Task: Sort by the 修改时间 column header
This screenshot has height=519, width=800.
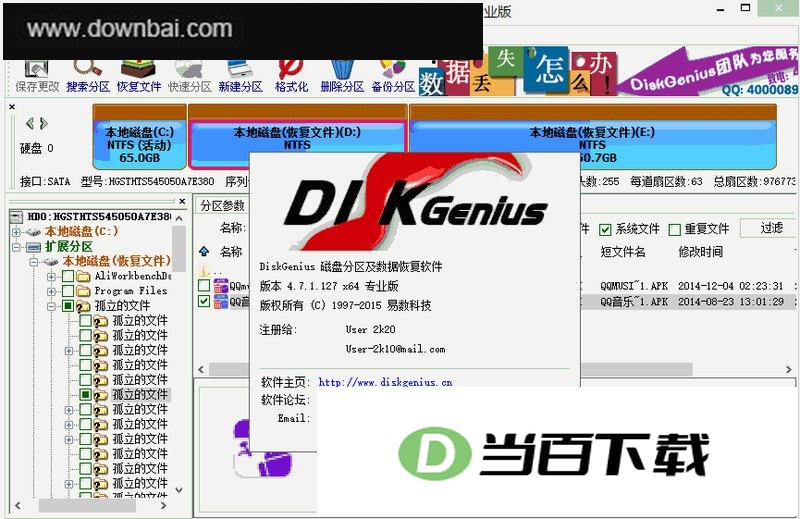Action: pyautogui.click(x=701, y=251)
